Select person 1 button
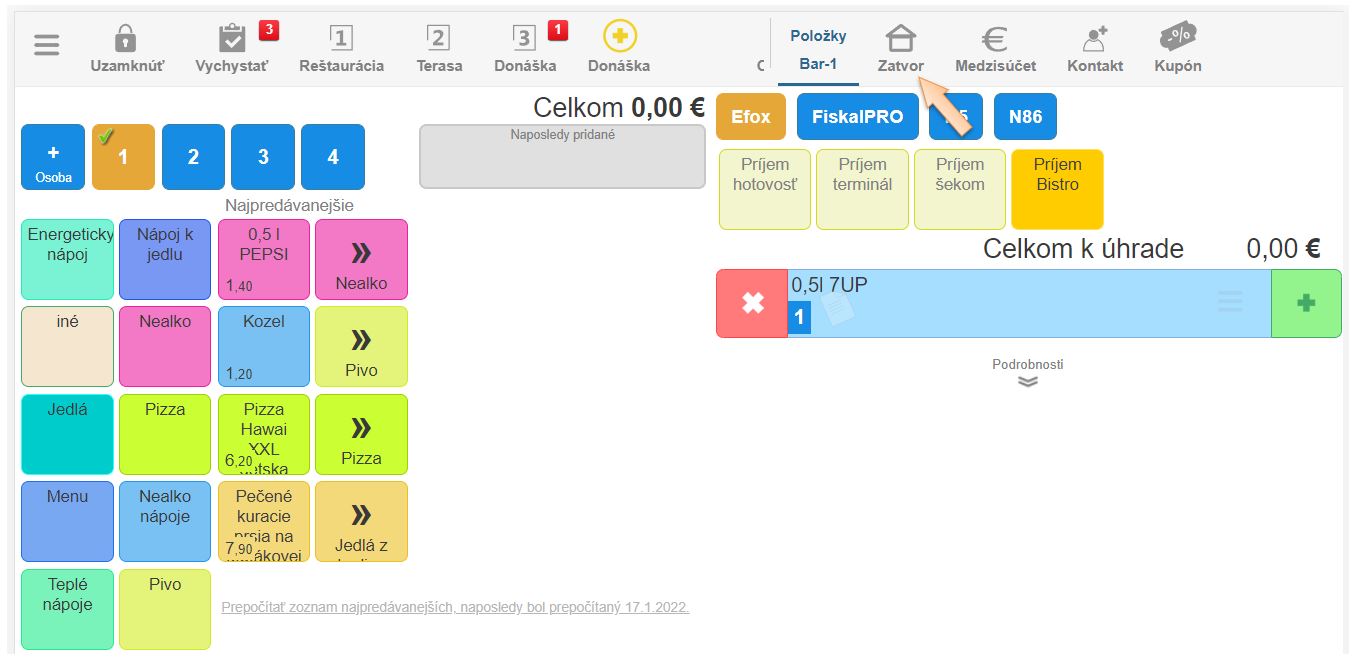The height and width of the screenshot is (664, 1355). [123, 157]
